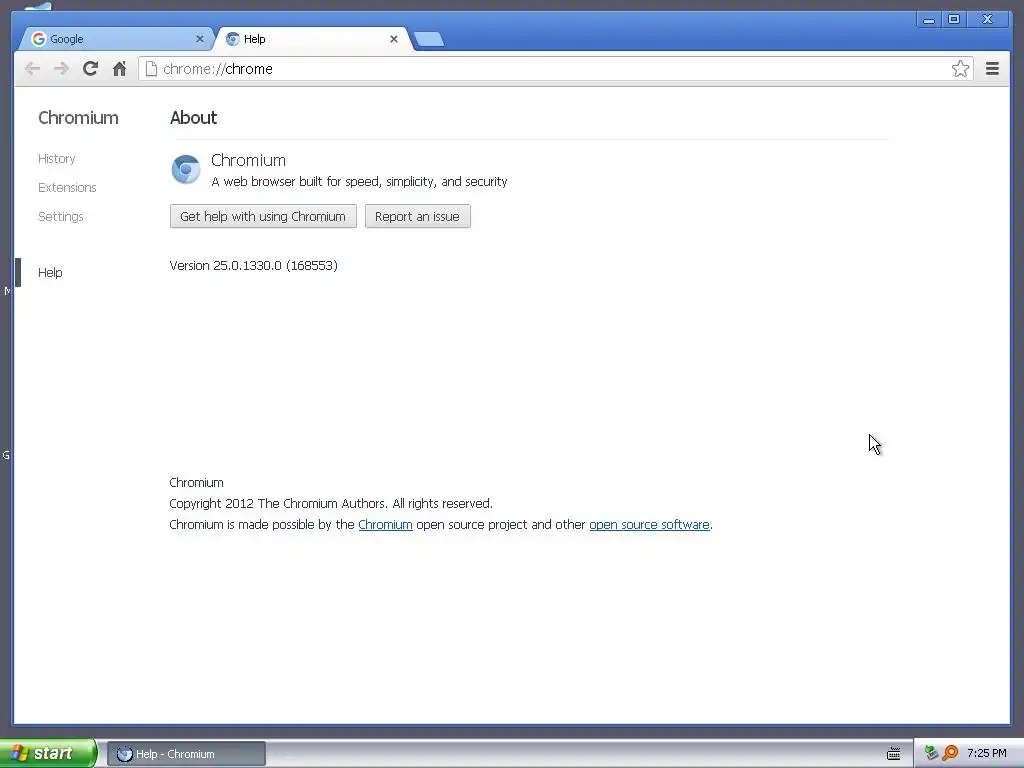Screen dimensions: 1024x768
Task: Bookmark this page with the star icon
Action: (960, 69)
